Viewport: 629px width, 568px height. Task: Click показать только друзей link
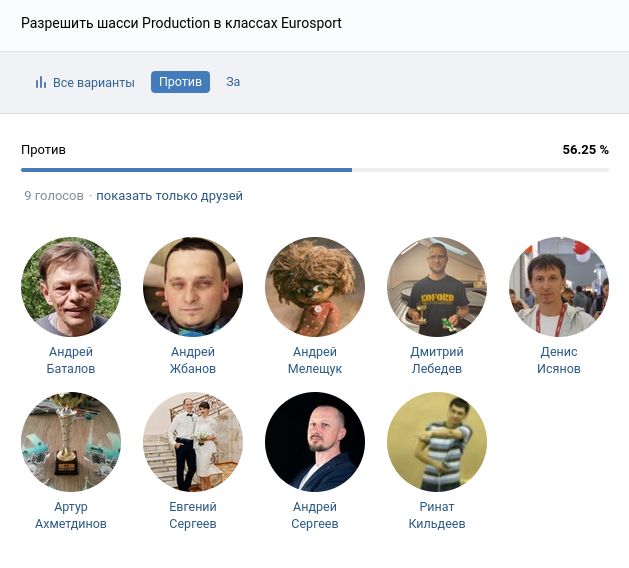[169, 196]
